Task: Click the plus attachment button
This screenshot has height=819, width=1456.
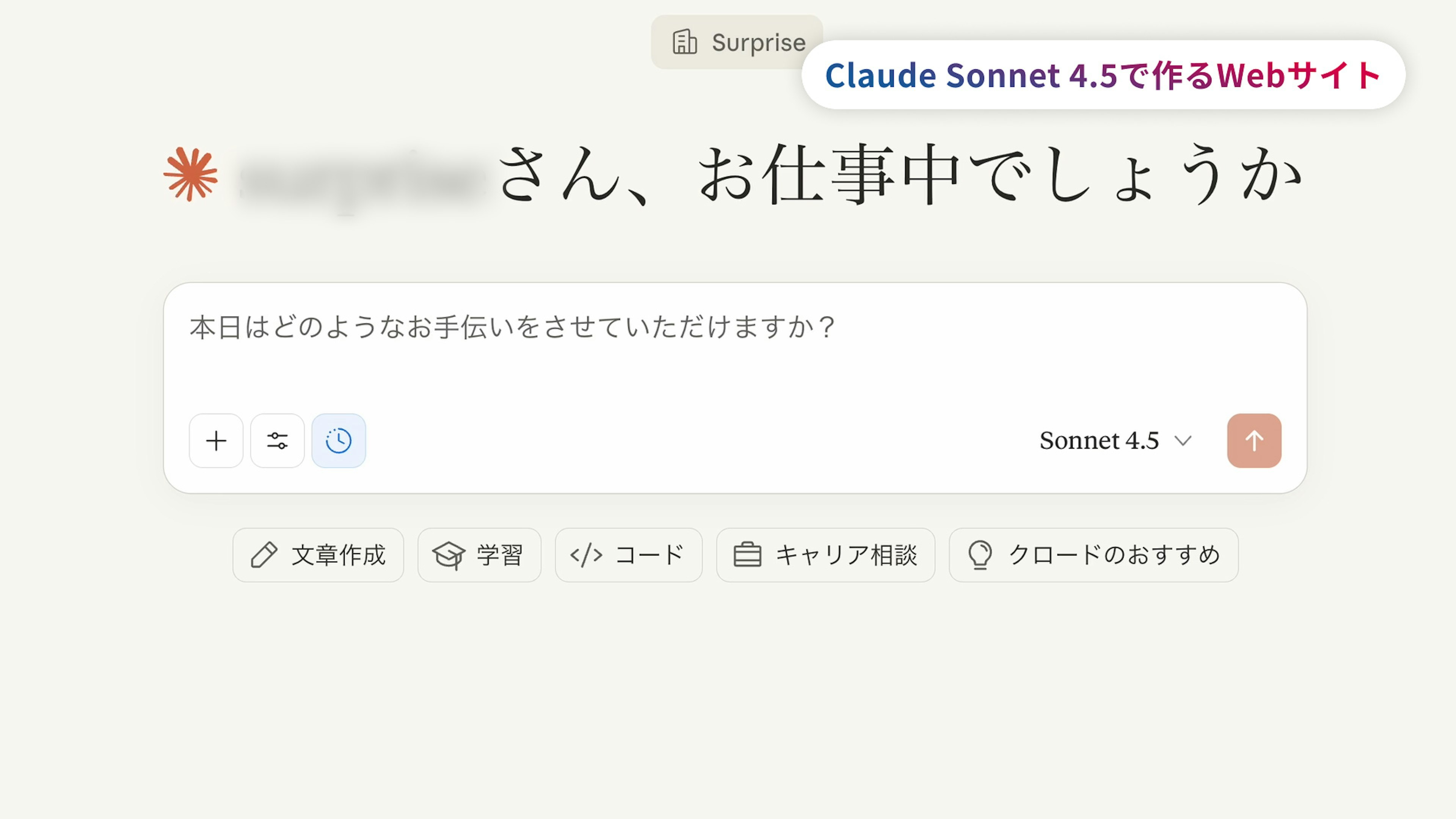Action: click(216, 441)
